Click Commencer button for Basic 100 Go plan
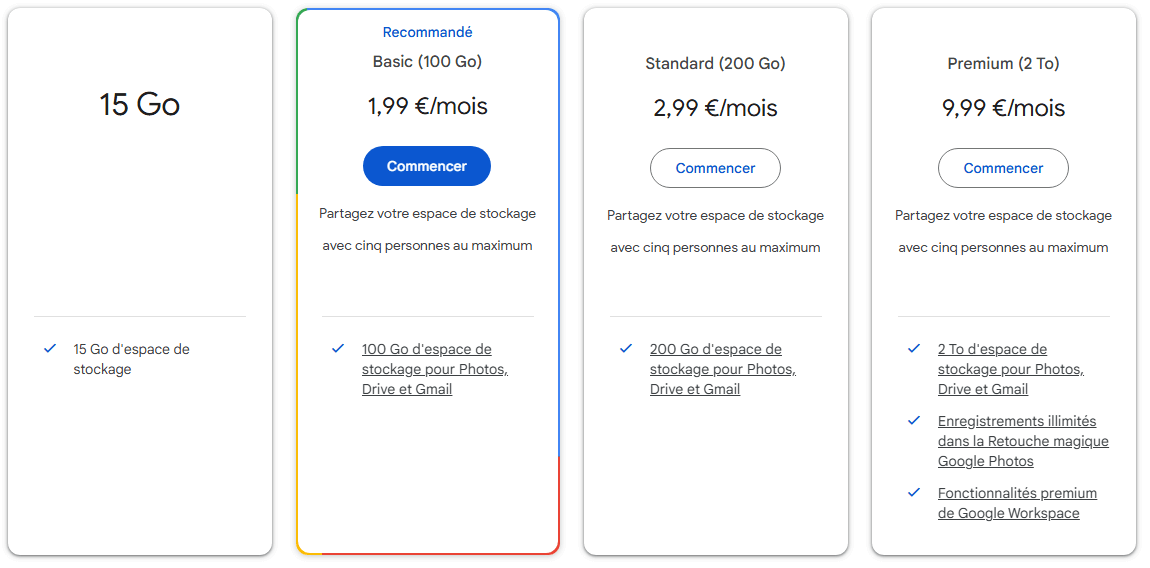 [427, 166]
